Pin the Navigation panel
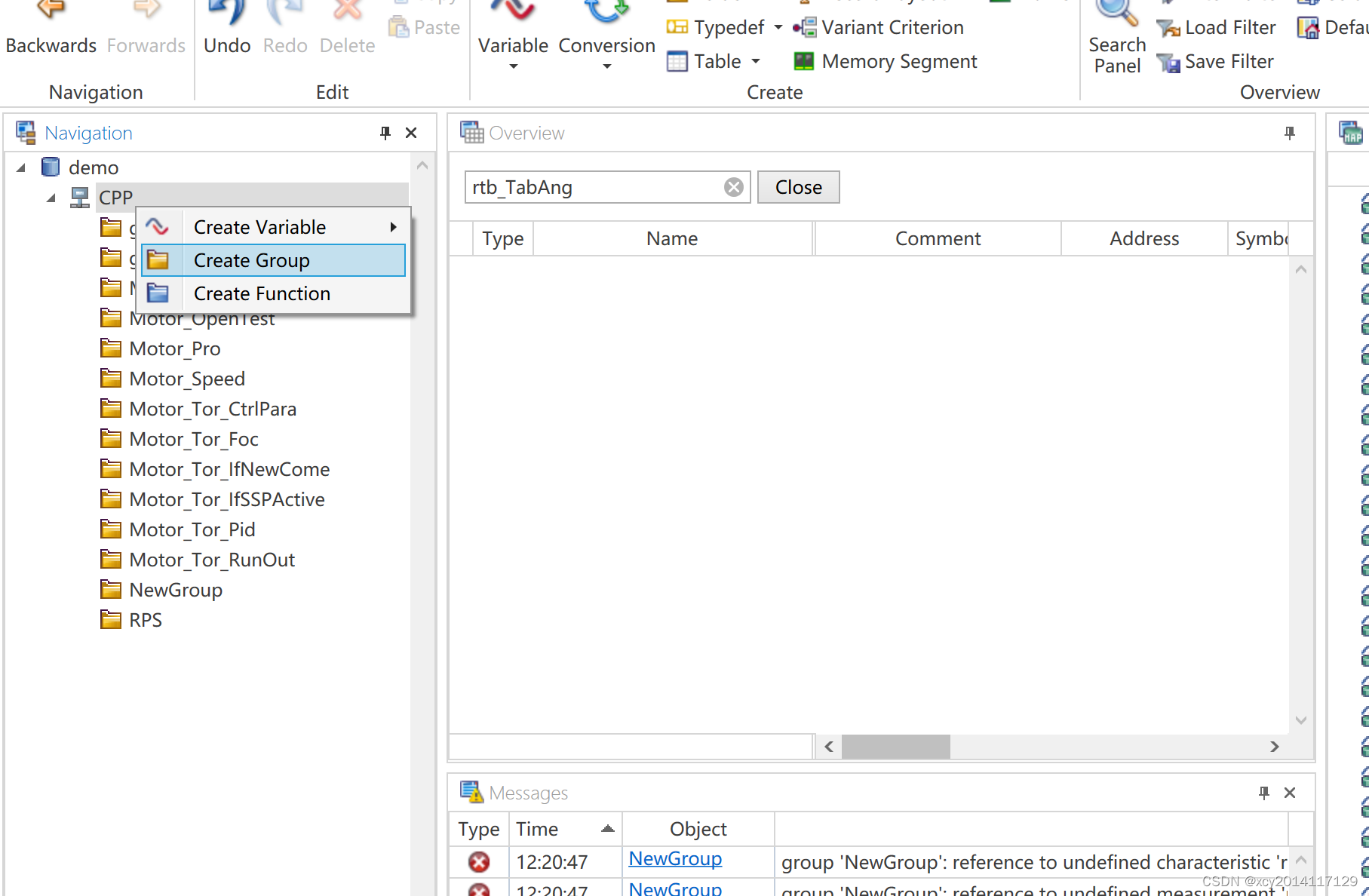1369x896 pixels. (x=385, y=133)
